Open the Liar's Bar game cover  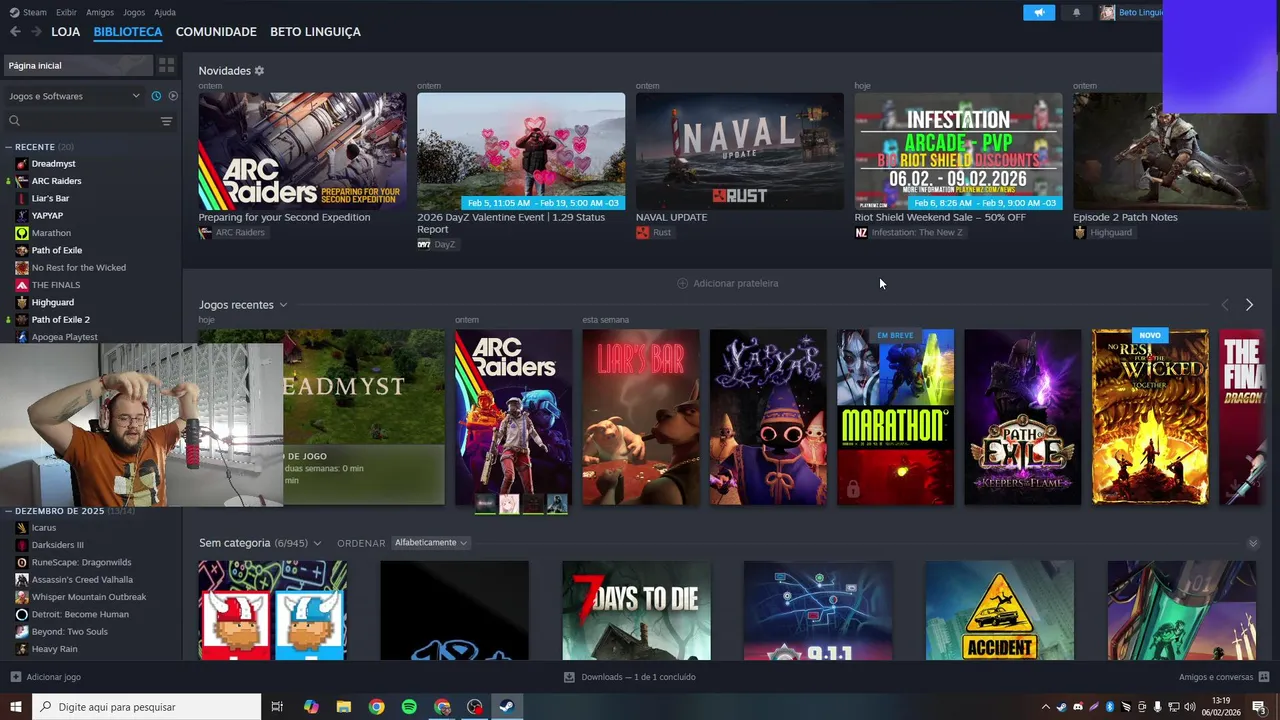[641, 417]
